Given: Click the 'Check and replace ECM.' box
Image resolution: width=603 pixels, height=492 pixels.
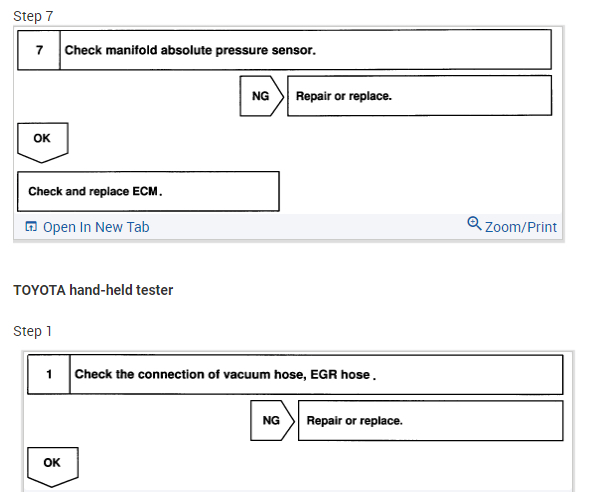Looking at the screenshot, I should tap(148, 191).
